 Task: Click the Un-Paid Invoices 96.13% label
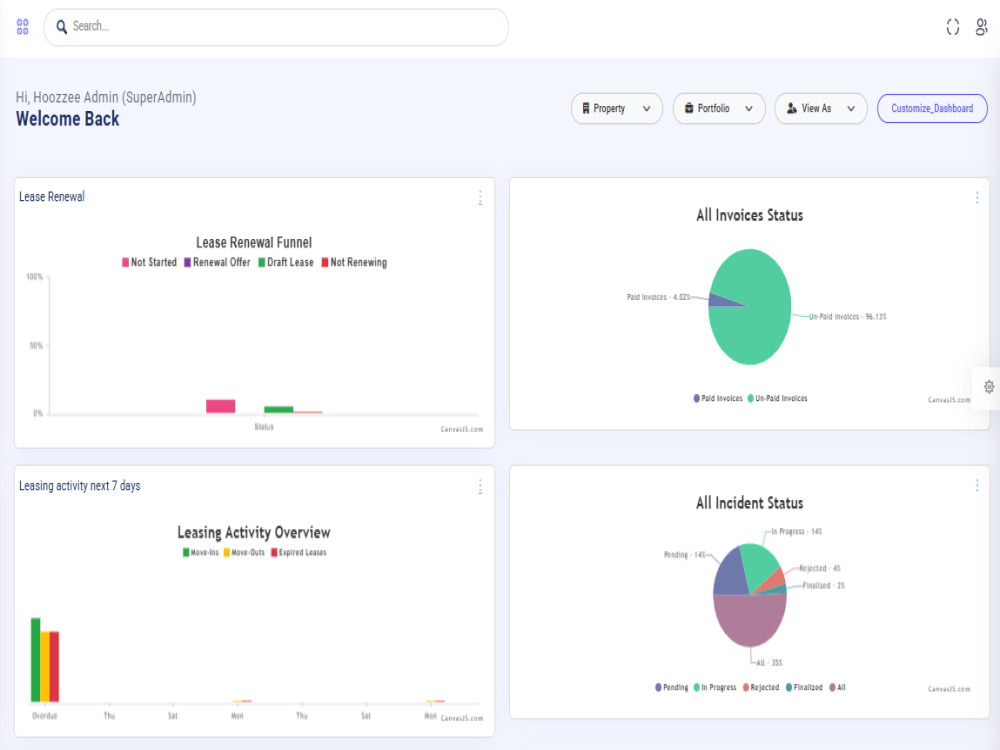[848, 316]
